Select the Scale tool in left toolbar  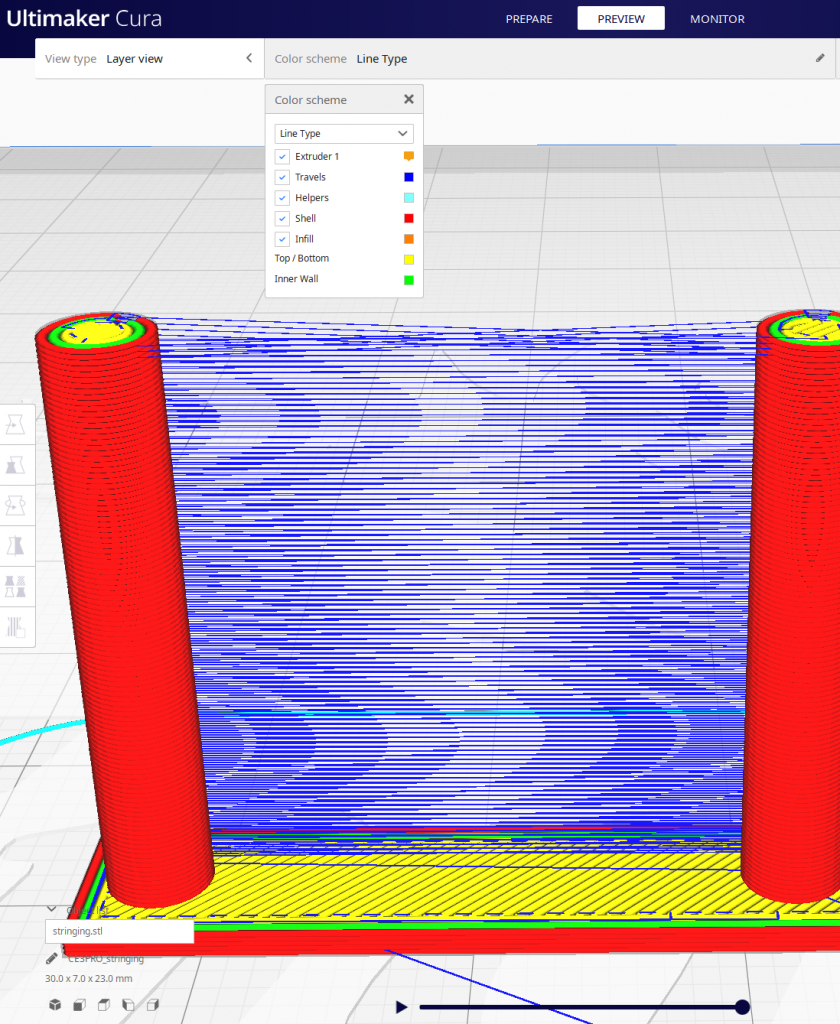[x=16, y=465]
